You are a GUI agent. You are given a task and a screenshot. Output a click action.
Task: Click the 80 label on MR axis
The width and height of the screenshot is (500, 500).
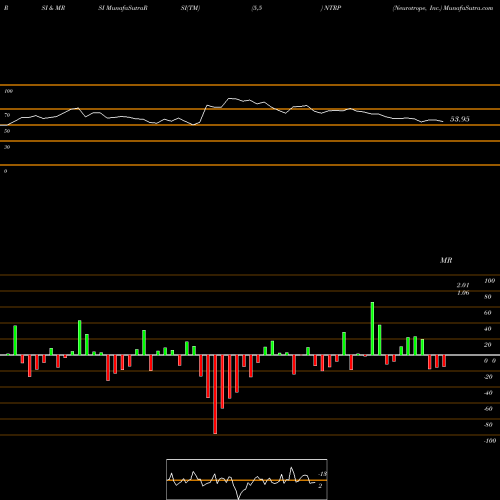coord(488,297)
